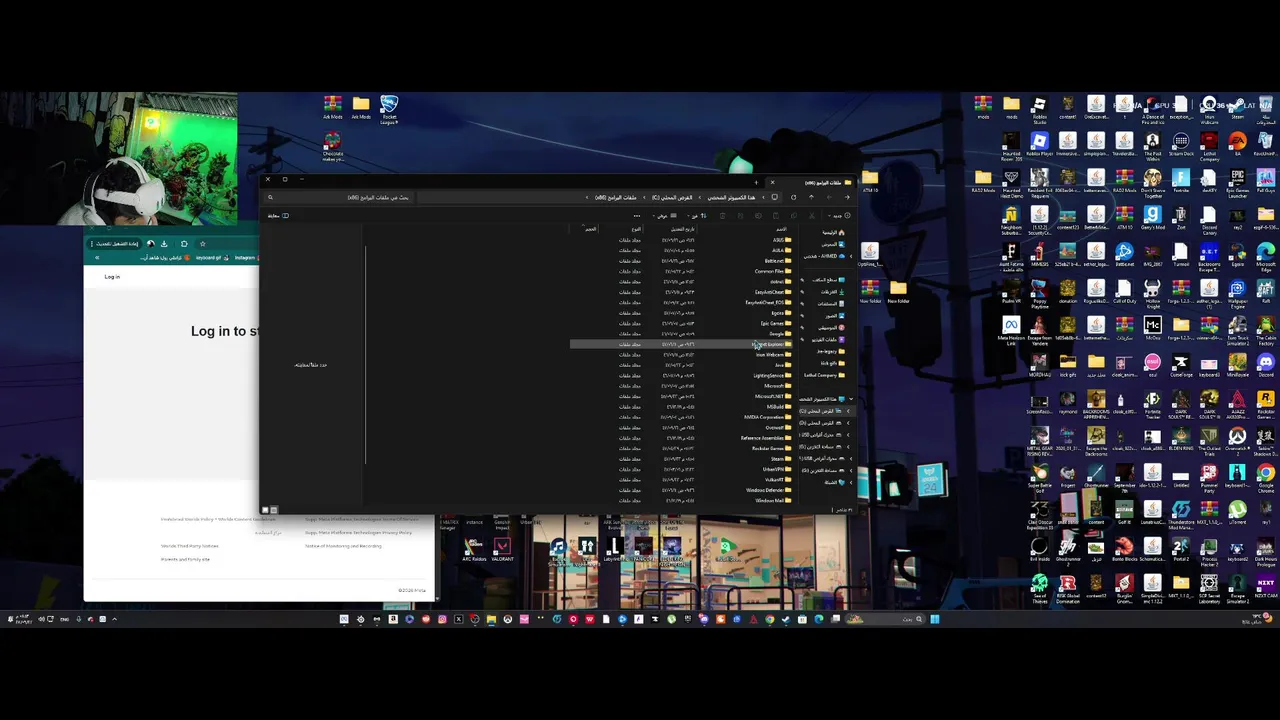Select the Steam folder in the file list

tap(681, 458)
